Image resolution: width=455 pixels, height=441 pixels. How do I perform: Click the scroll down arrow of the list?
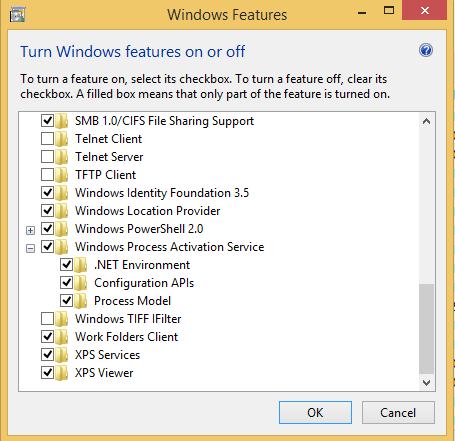(426, 383)
